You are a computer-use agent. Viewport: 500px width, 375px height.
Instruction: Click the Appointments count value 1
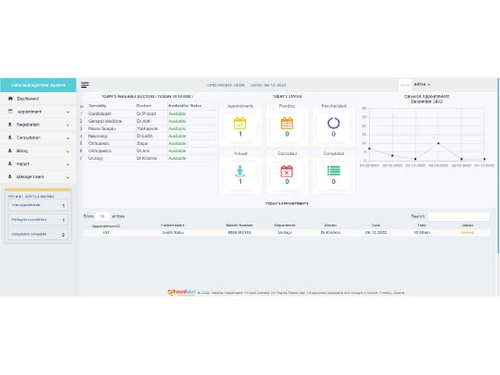point(240,134)
